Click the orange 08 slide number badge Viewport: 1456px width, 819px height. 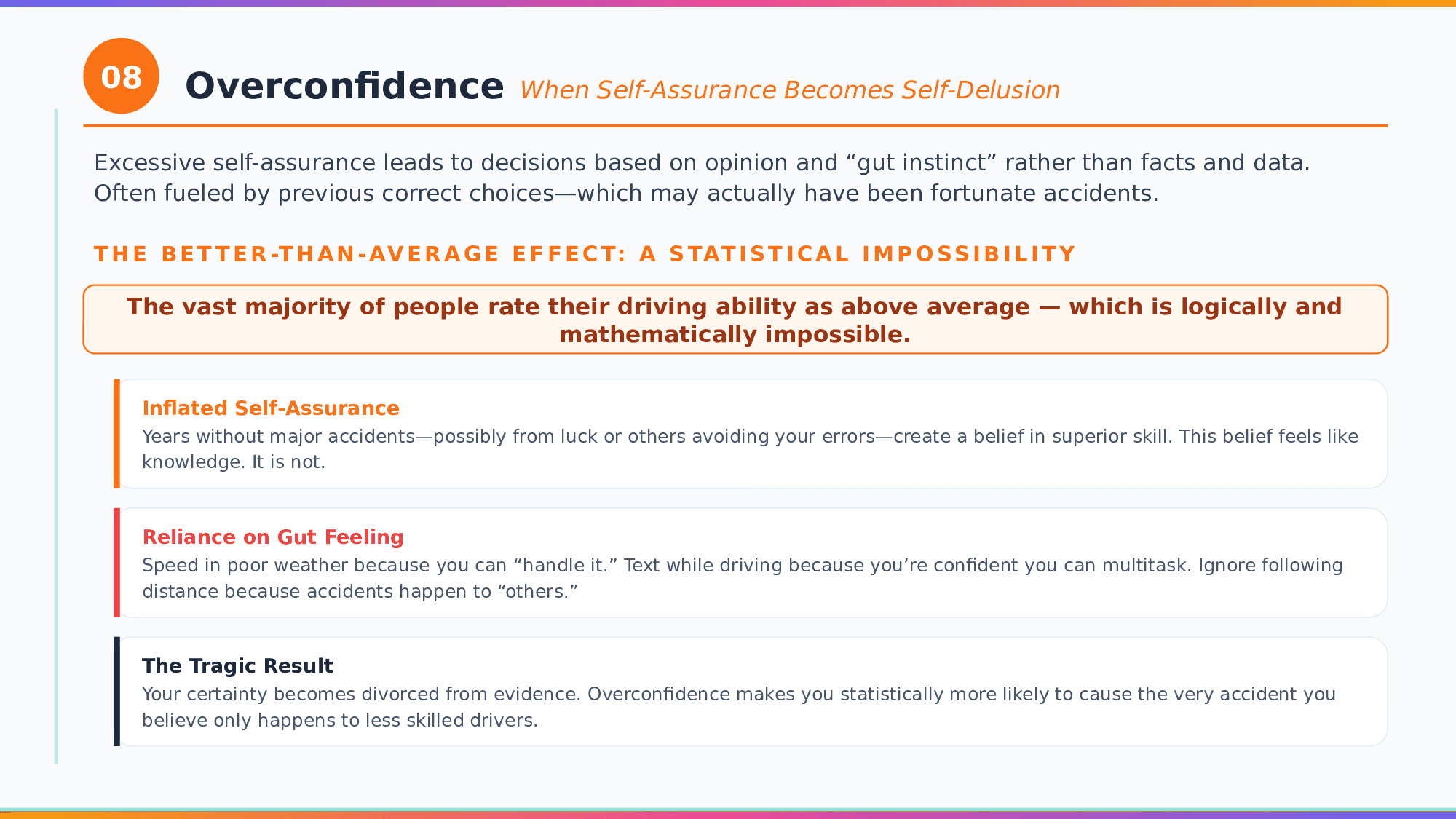[121, 76]
